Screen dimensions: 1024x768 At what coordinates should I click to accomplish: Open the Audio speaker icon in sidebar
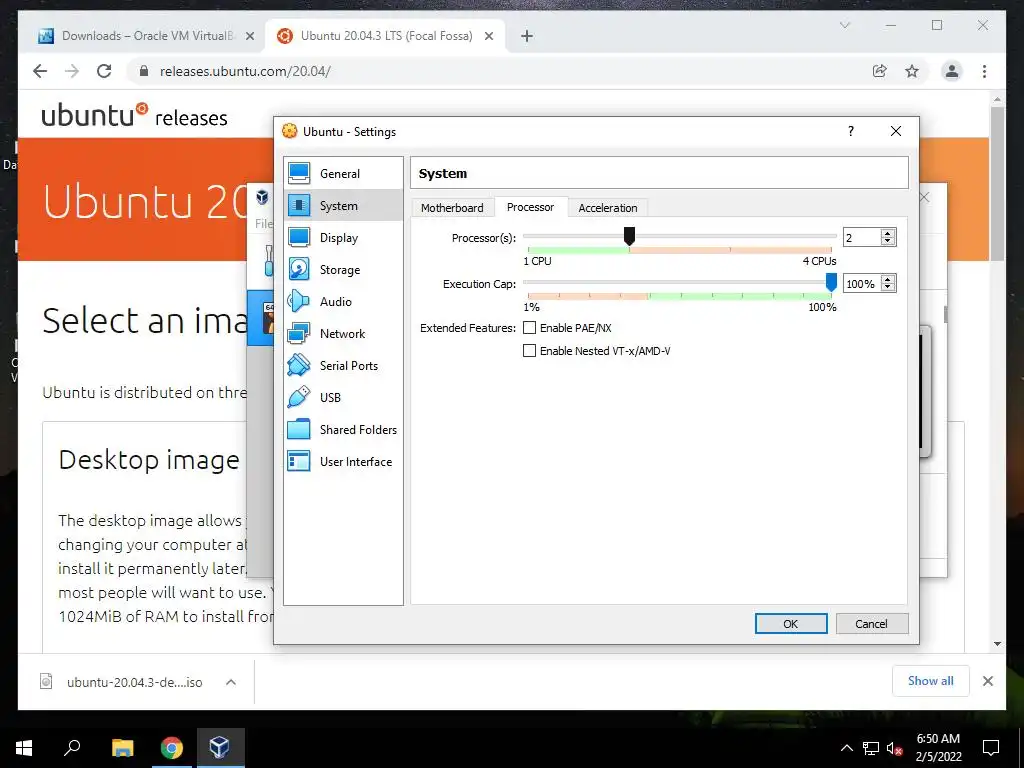click(299, 301)
